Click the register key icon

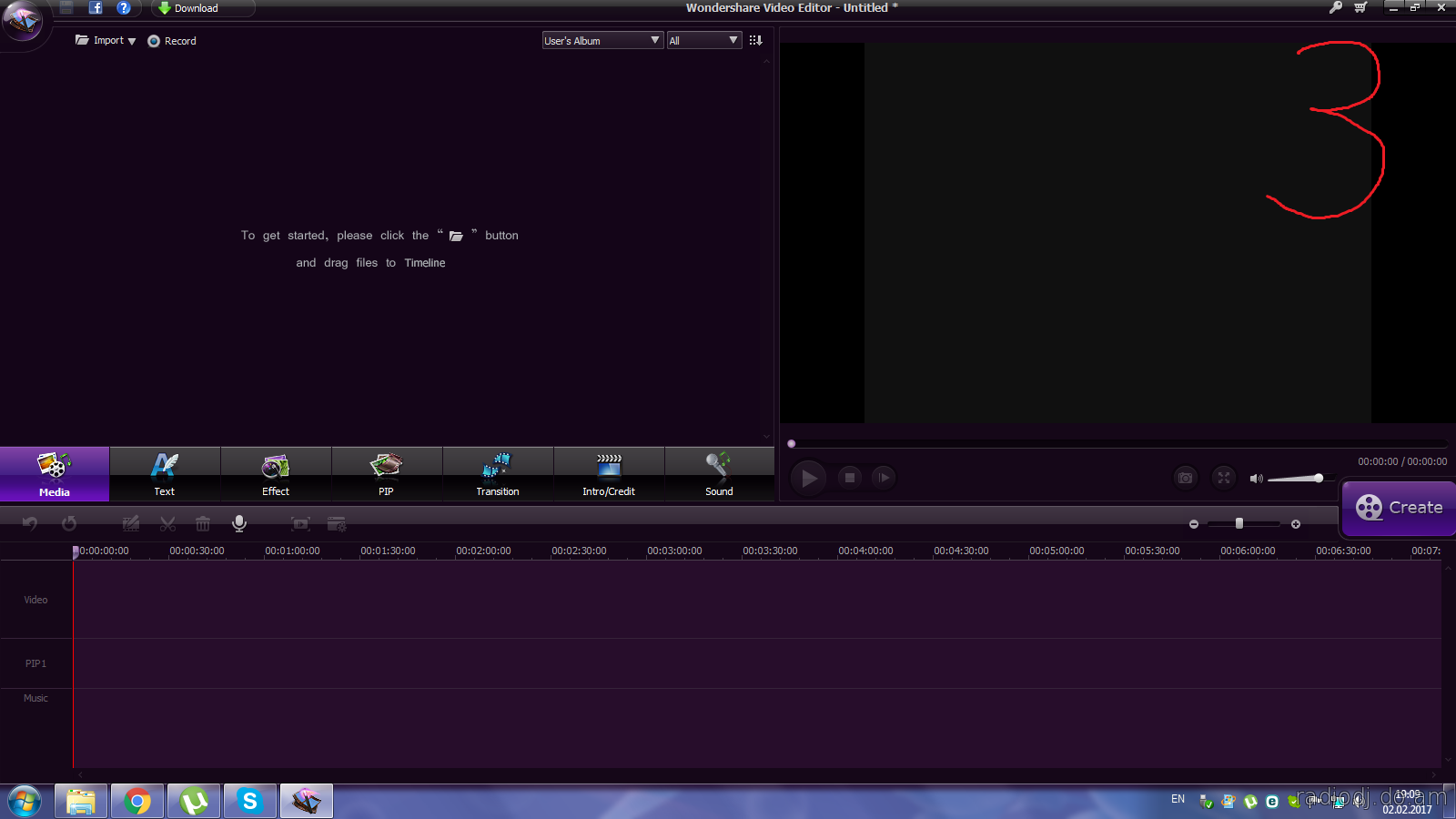(1335, 7)
